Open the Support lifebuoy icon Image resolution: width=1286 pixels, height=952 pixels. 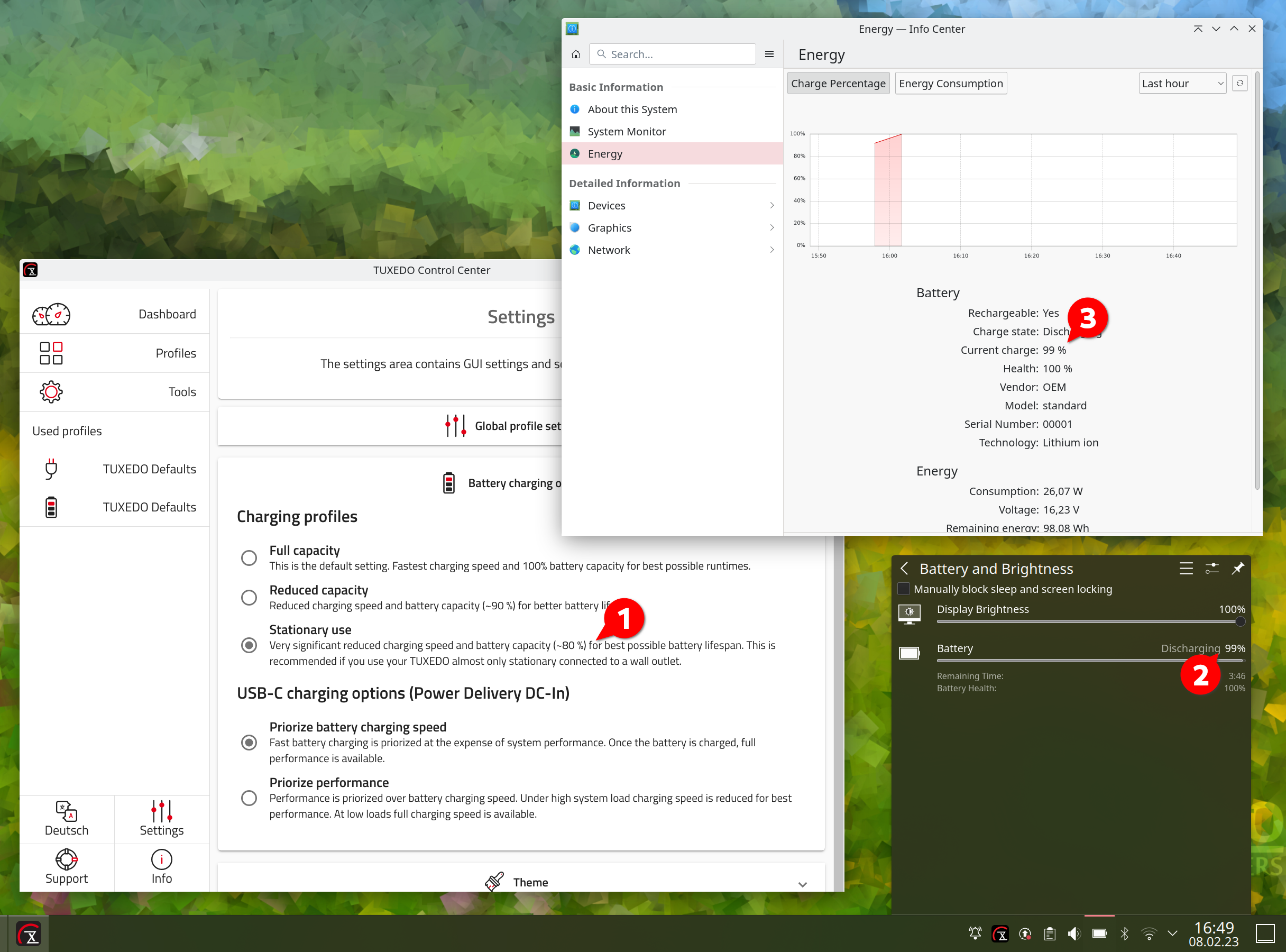click(66, 859)
